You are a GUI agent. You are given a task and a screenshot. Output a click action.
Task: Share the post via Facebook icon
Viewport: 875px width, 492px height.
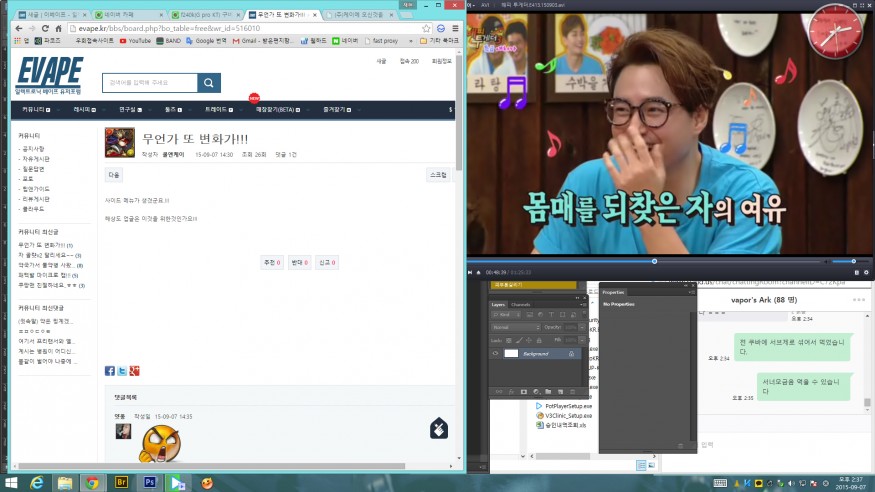pos(109,371)
